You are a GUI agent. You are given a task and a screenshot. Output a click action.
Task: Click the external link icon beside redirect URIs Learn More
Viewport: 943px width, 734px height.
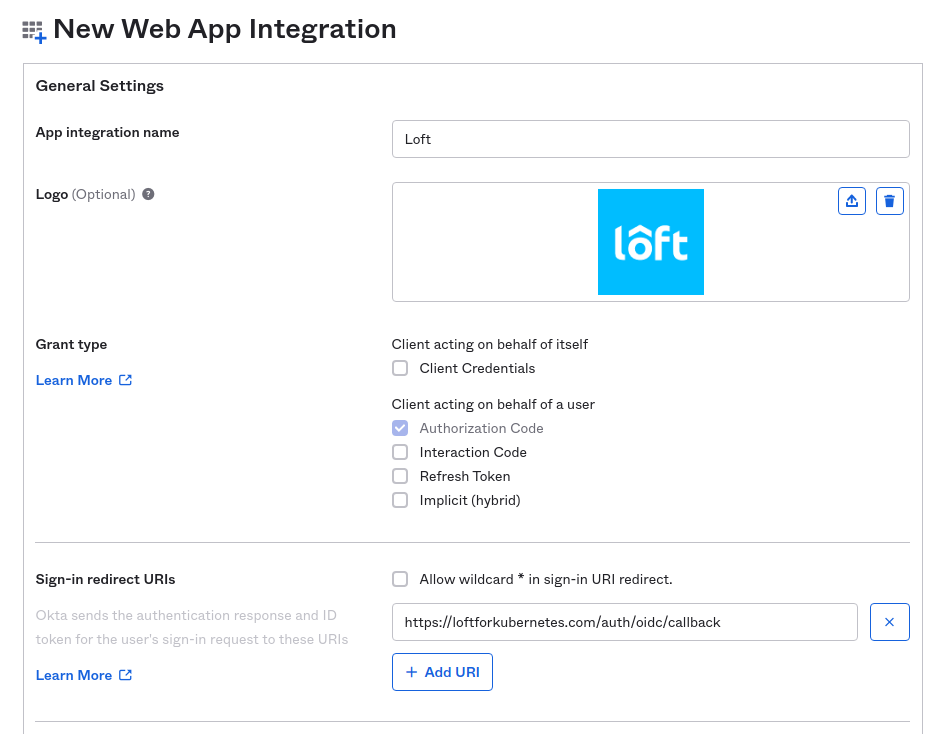123,675
